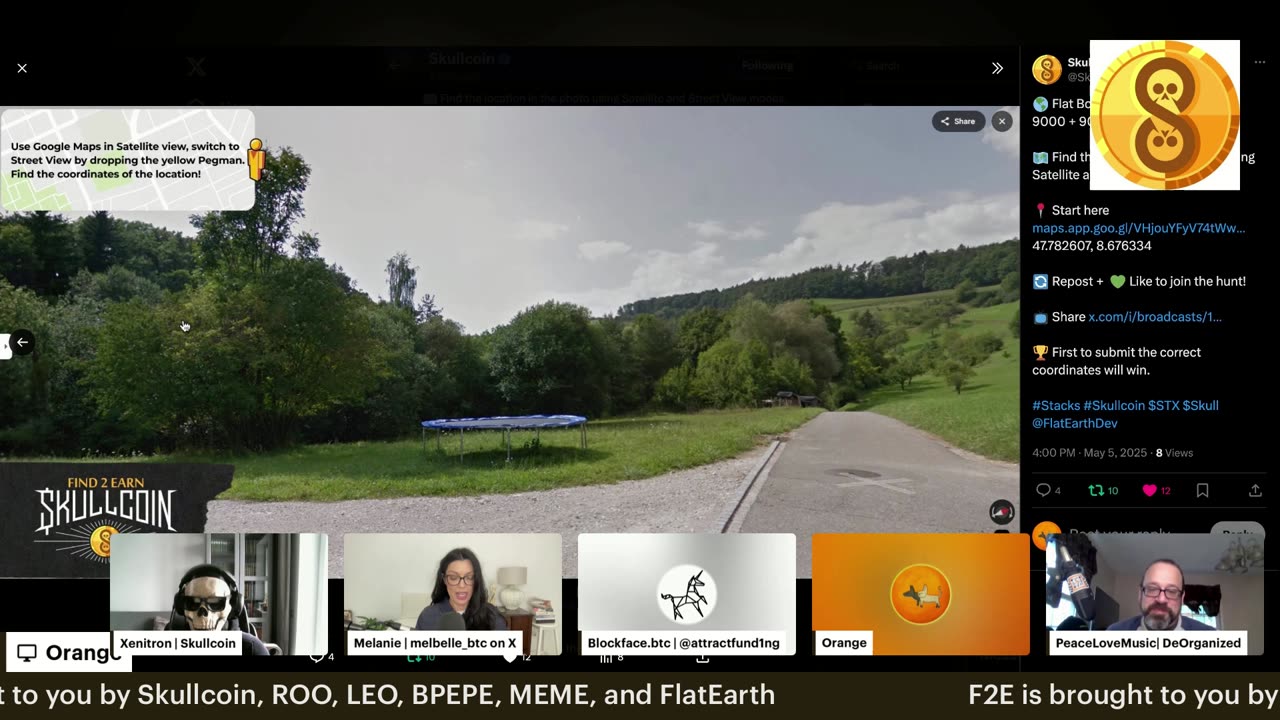Viewport: 1280px width, 720px height.
Task: Bookmark the tweet
Action: click(1202, 490)
